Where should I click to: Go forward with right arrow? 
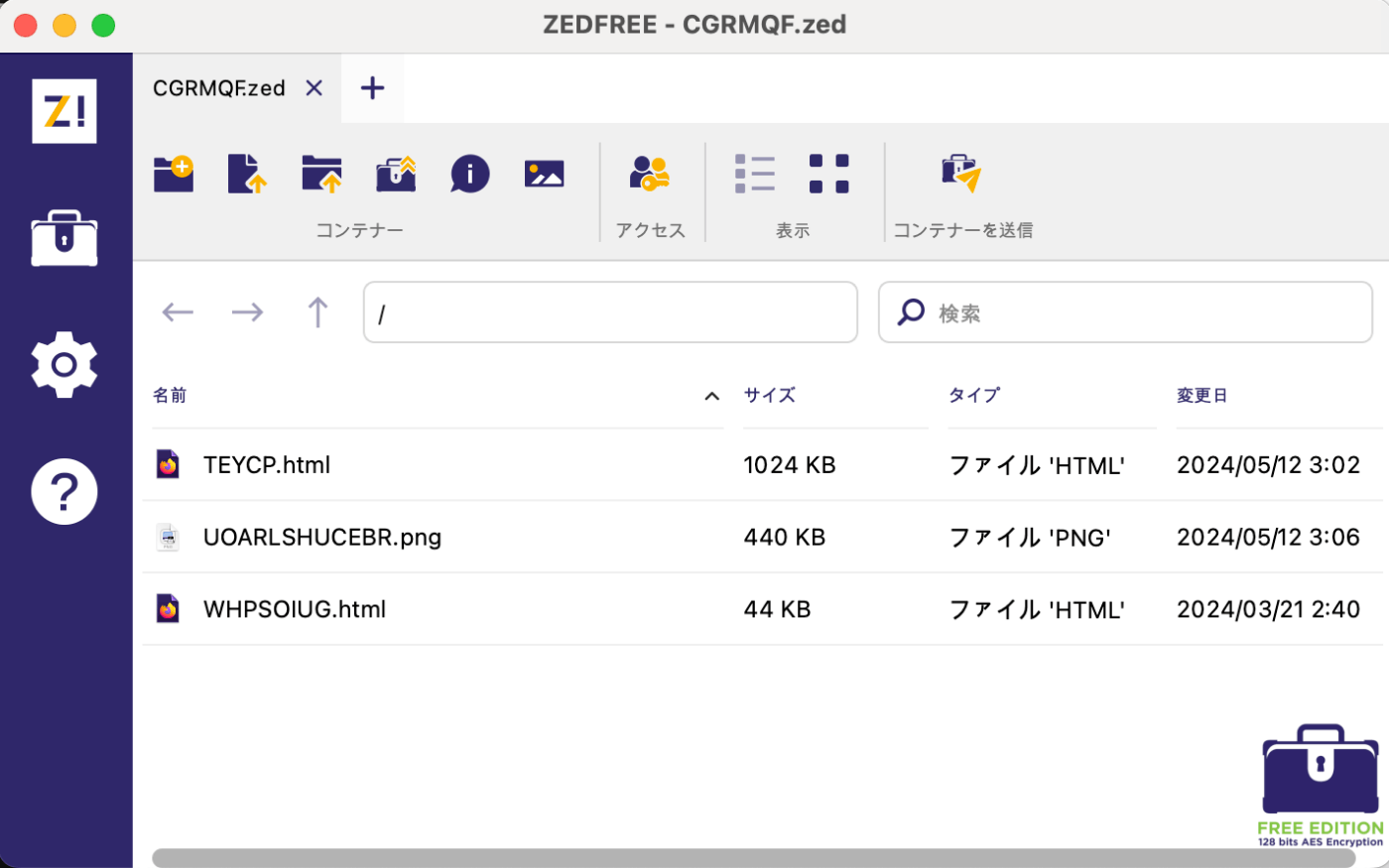point(247,312)
